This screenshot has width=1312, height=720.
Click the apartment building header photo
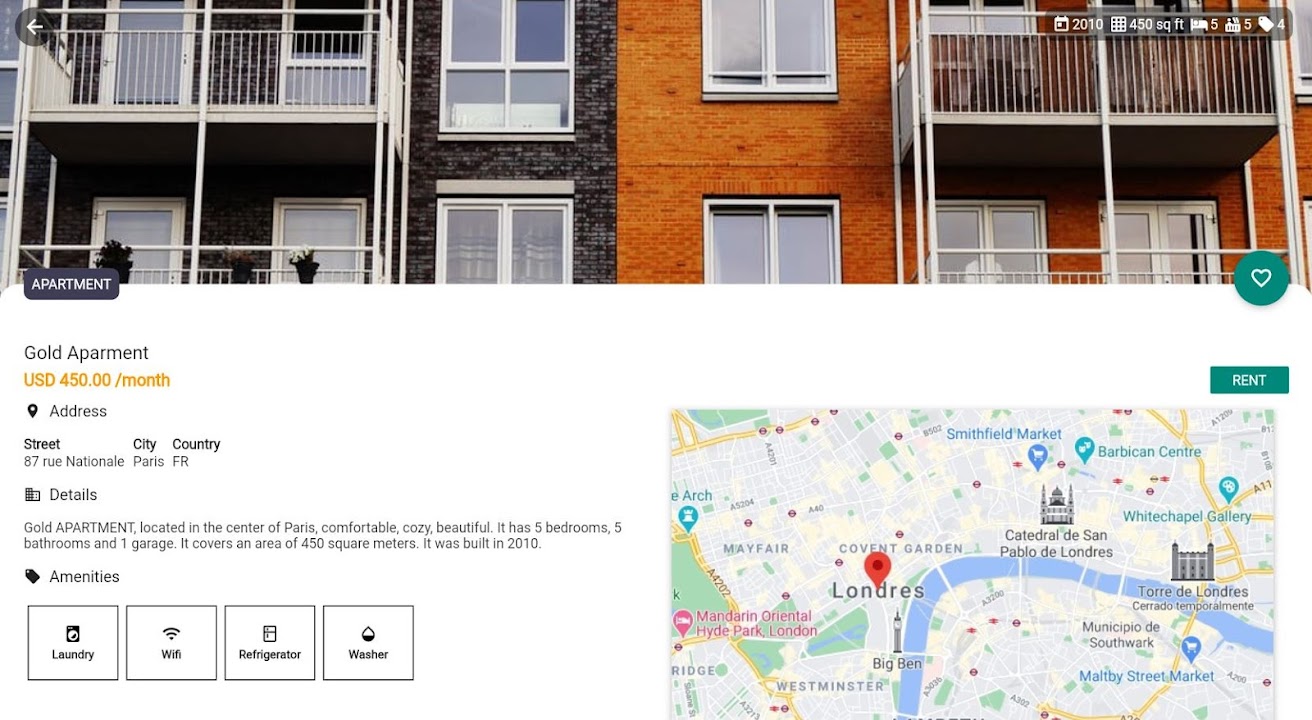(656, 142)
